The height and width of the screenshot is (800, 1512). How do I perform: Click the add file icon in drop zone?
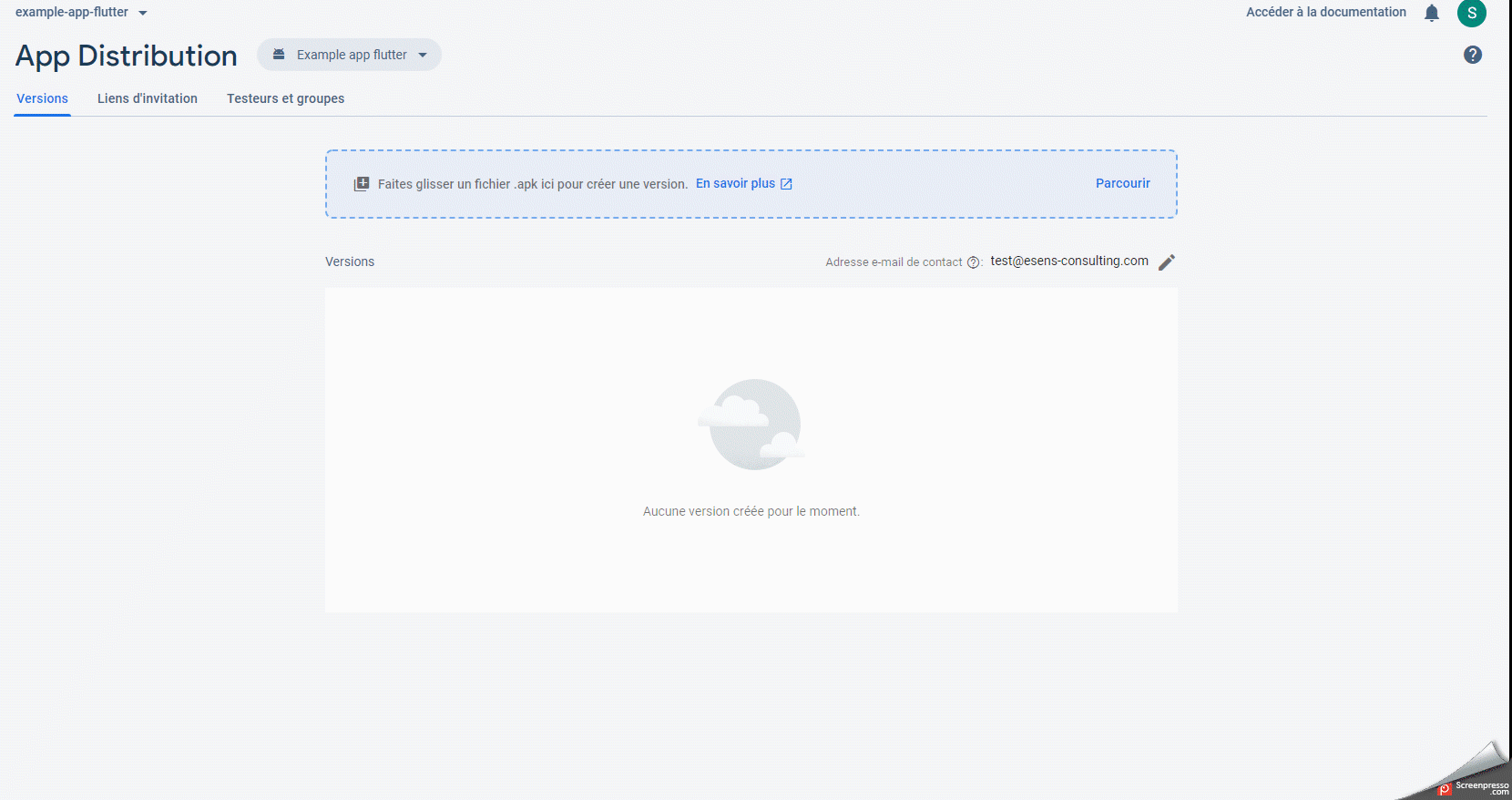click(x=362, y=184)
